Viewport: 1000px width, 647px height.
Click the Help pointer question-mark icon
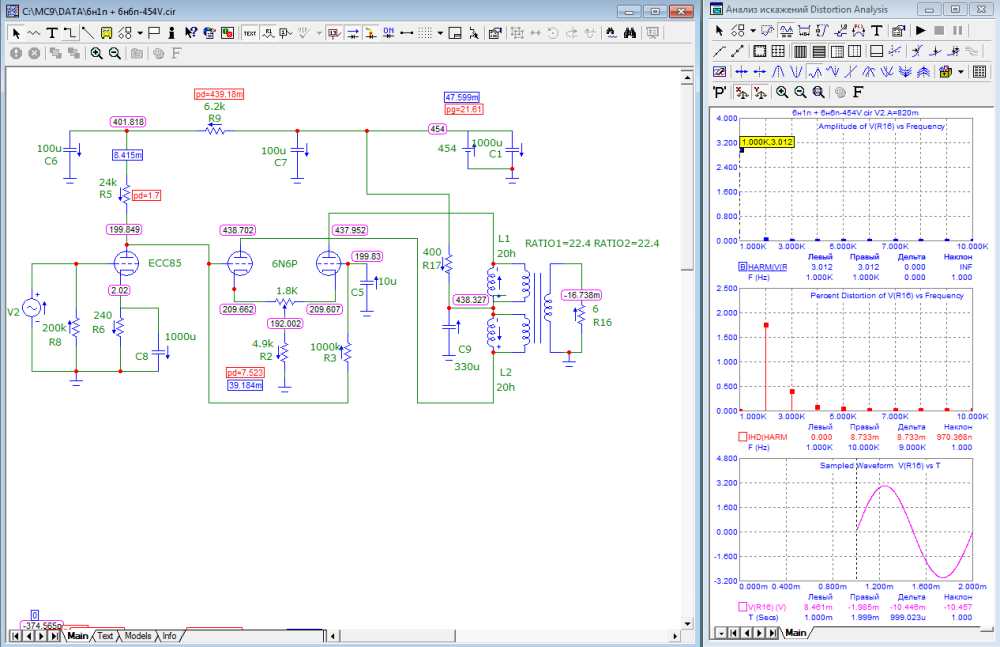(190, 32)
